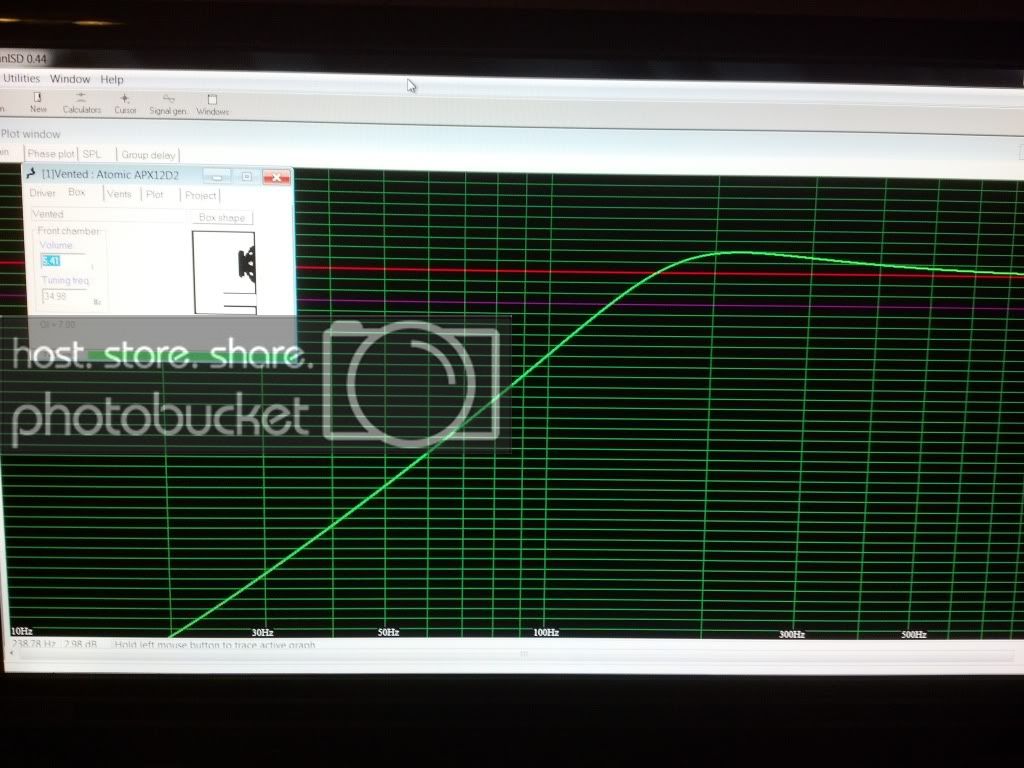Screen dimensions: 1024x768
Task: Close the Vented Atomic APX12D2 window
Action: pos(276,178)
